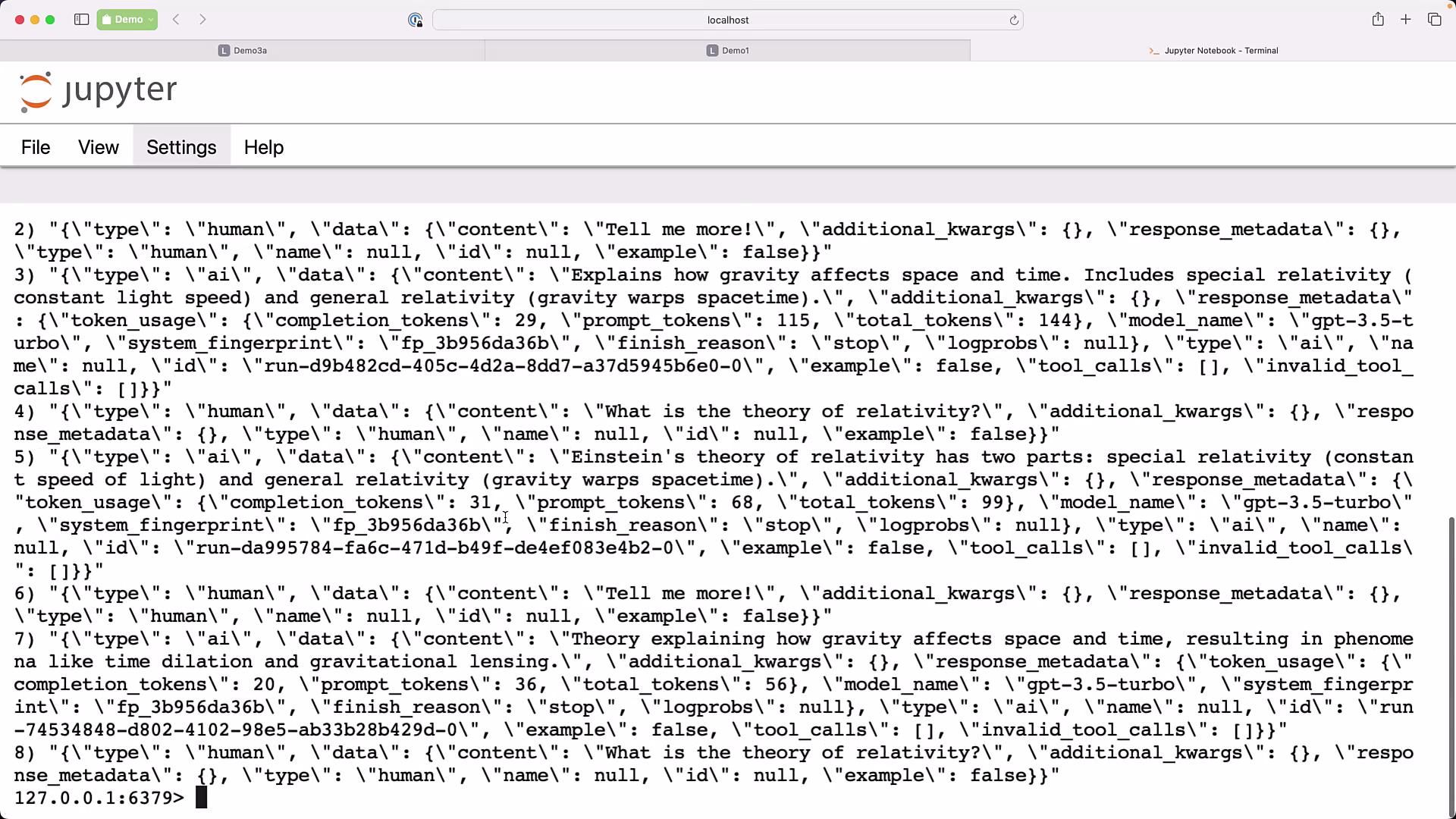This screenshot has height=819, width=1456.
Task: Open the Settings menu
Action: pyautogui.click(x=181, y=147)
